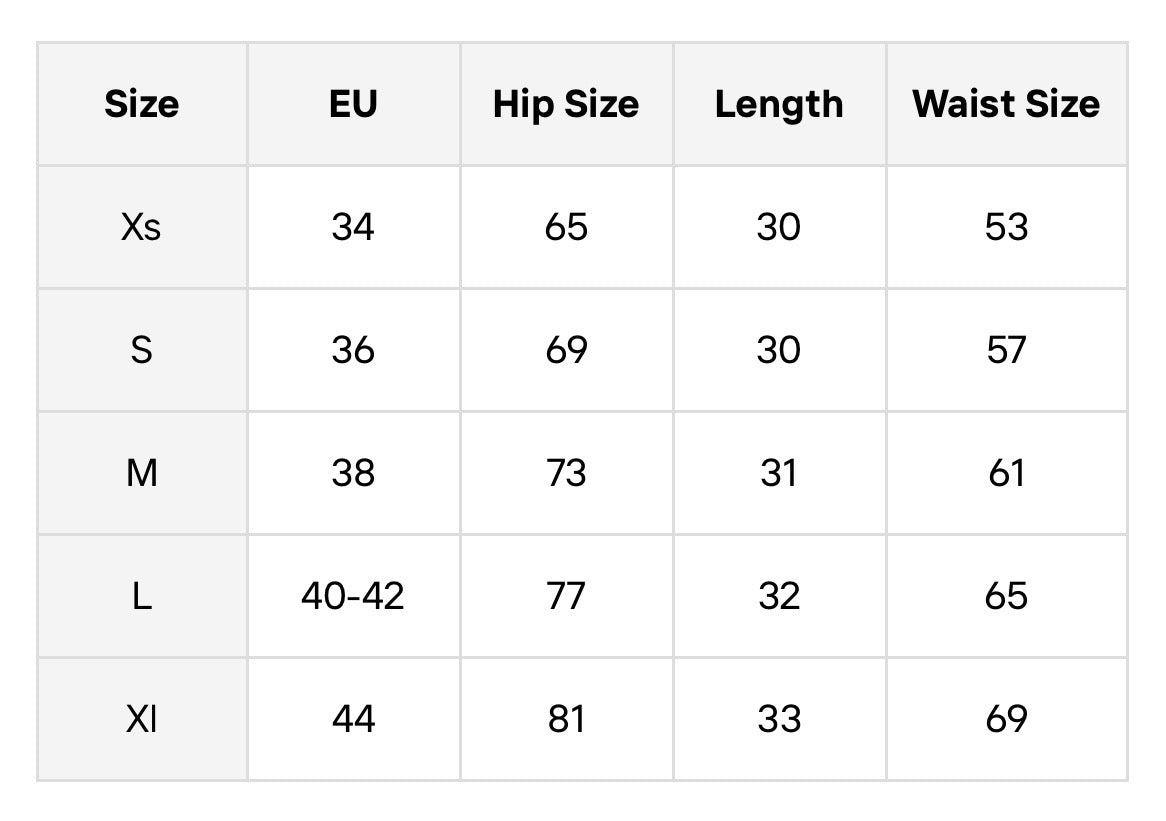1166x821 pixels.
Task: Click the Waist Size column header
Action: 1007,104
